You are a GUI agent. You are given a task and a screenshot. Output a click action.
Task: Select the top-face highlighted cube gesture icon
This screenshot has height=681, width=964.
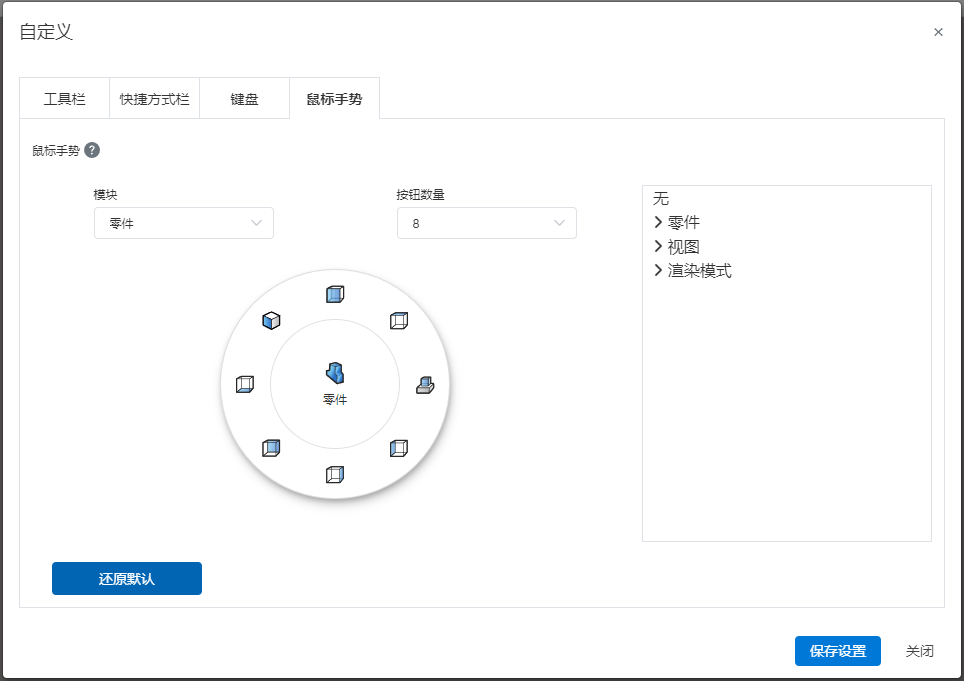click(x=399, y=321)
